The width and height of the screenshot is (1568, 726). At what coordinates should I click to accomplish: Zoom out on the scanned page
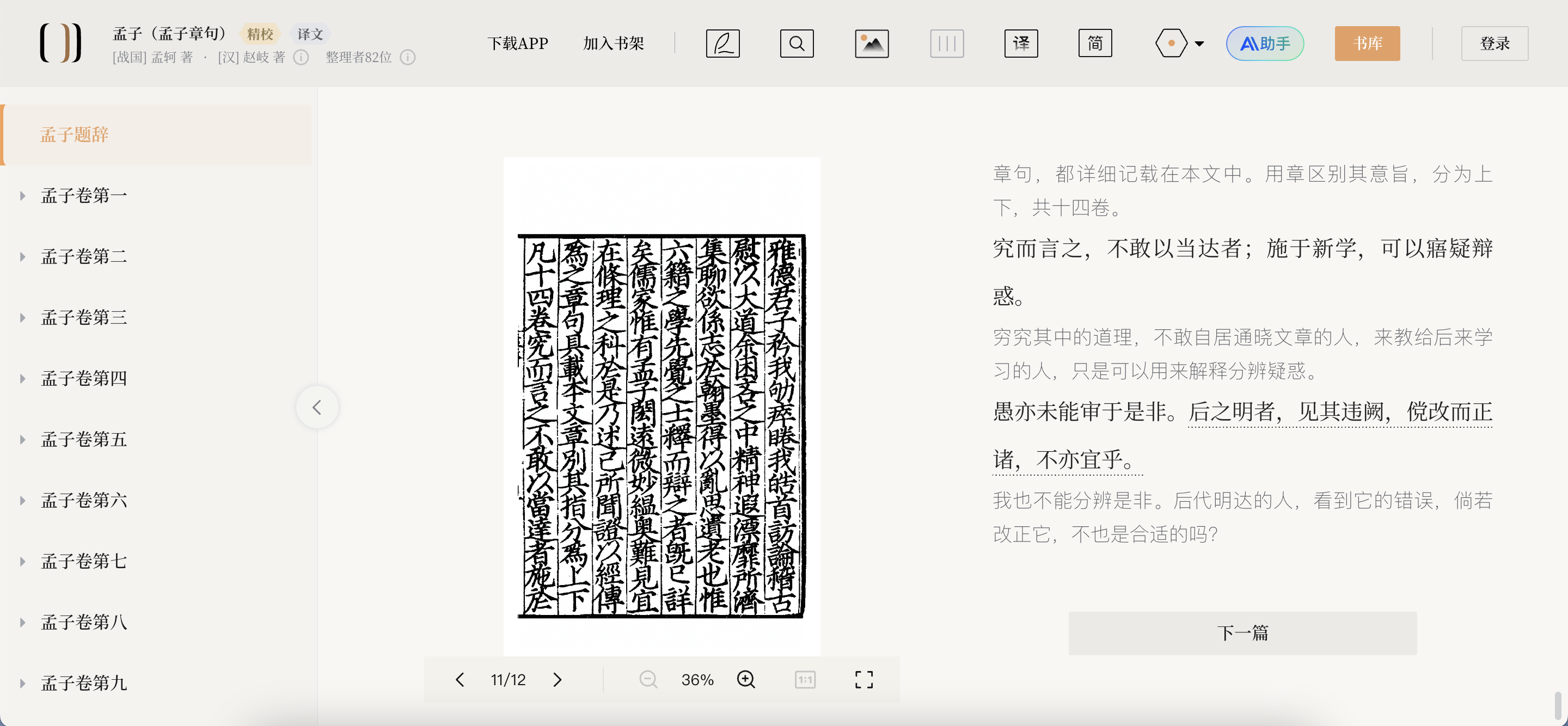648,679
